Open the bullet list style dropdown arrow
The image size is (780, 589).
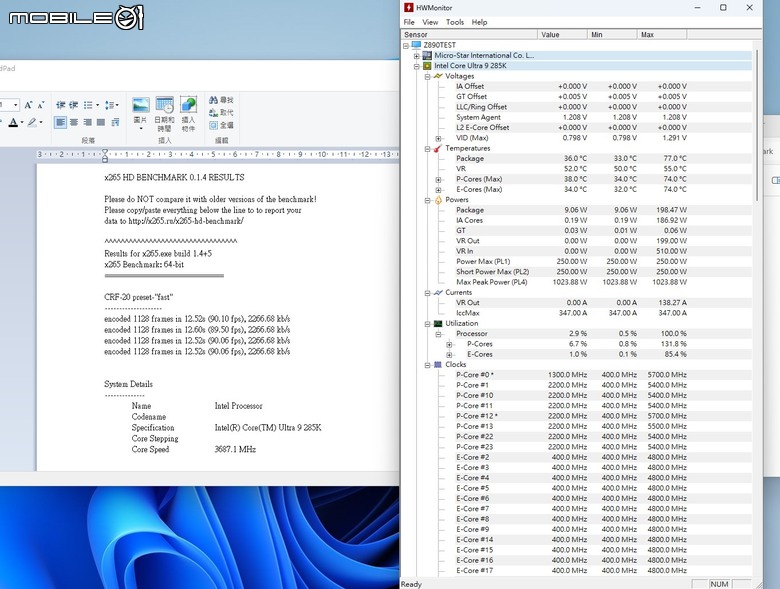coord(98,105)
